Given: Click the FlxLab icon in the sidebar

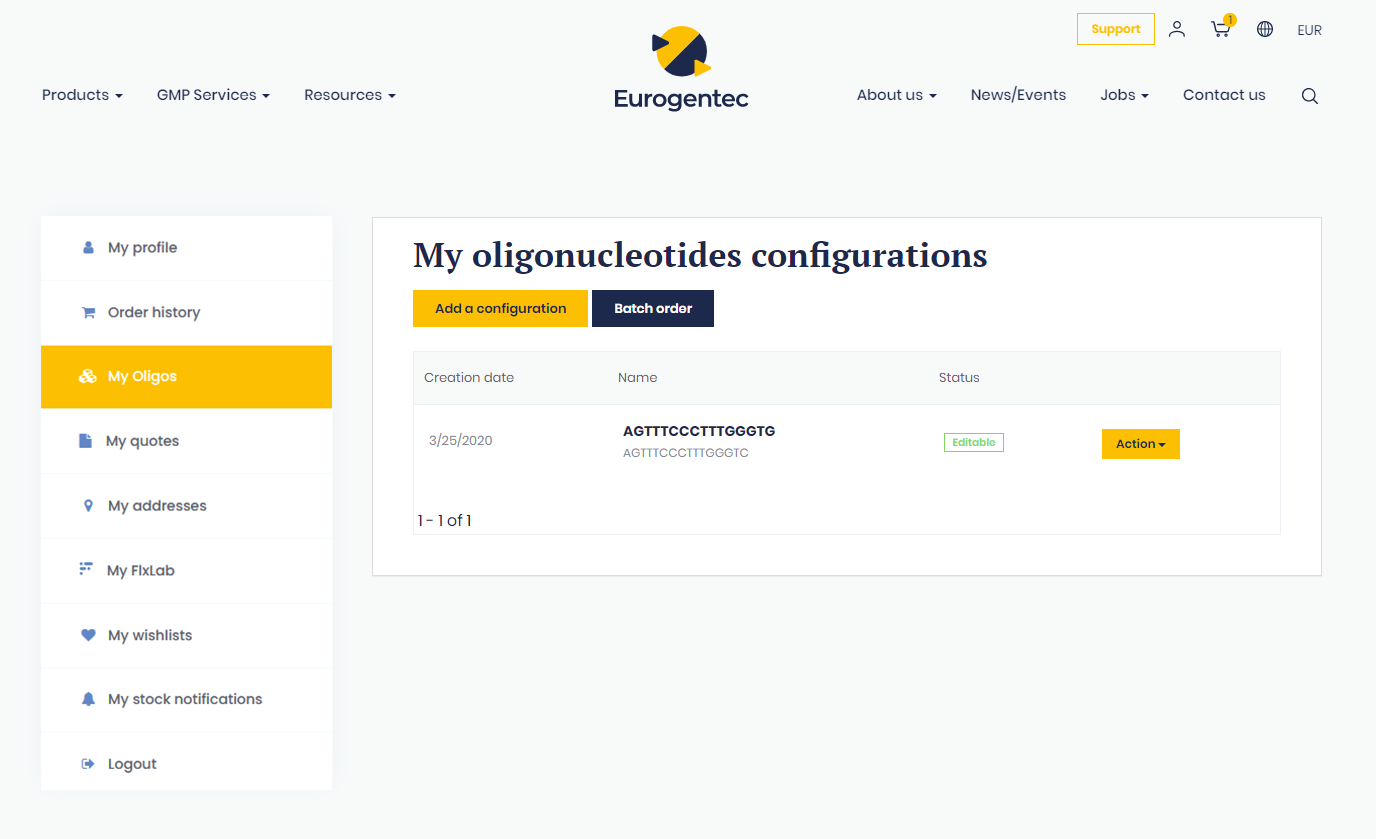Looking at the screenshot, I should click(86, 569).
